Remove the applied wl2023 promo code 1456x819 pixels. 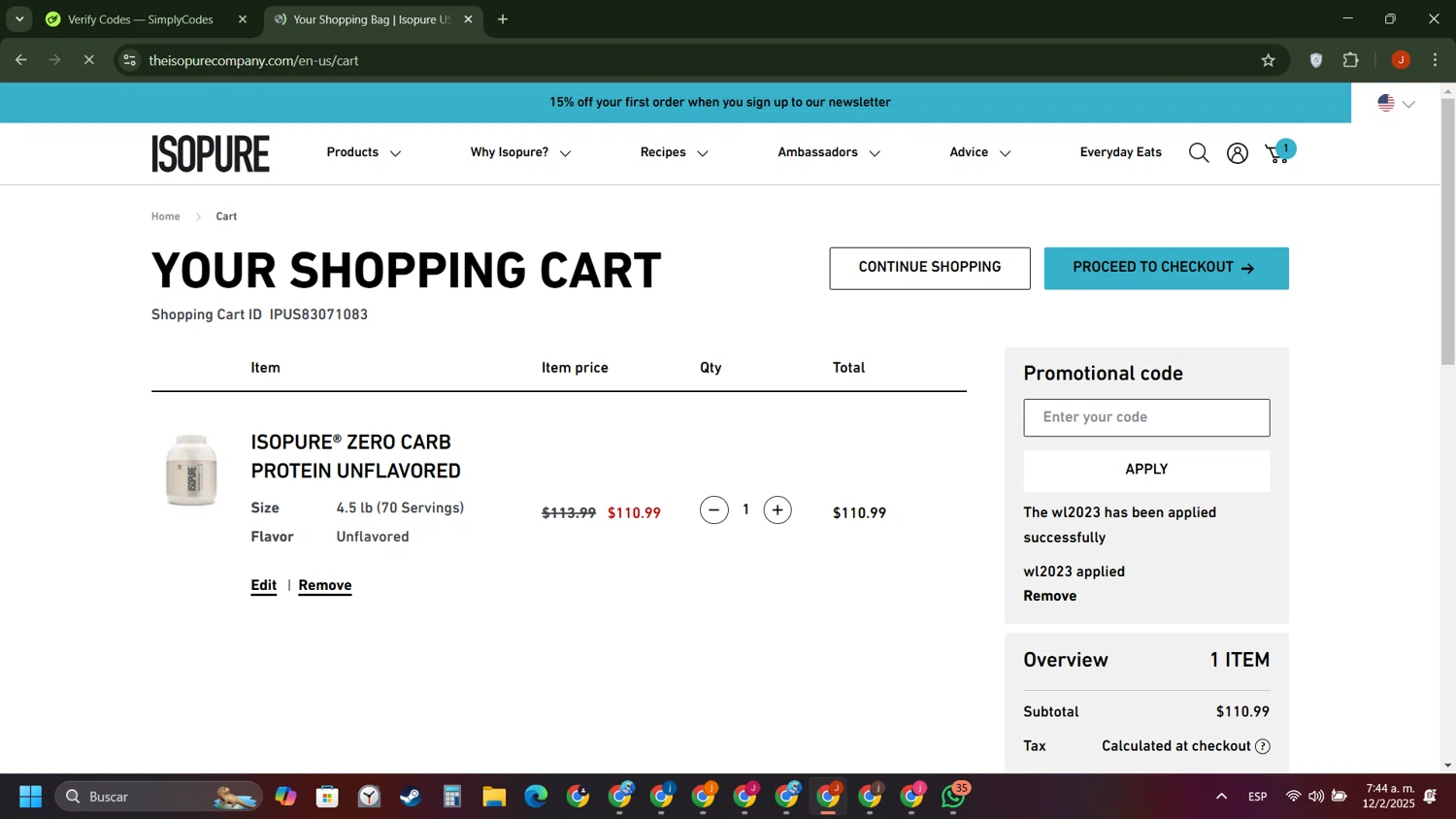pyautogui.click(x=1049, y=596)
